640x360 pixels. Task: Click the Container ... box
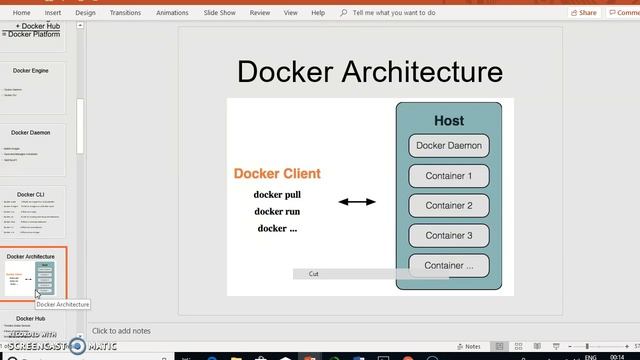(x=449, y=266)
